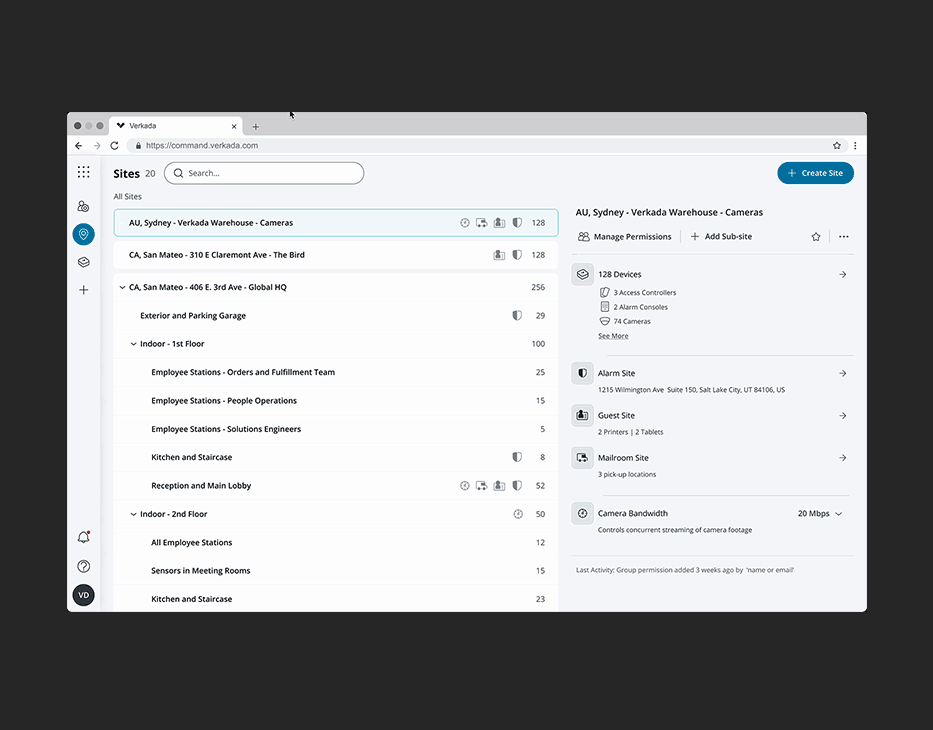This screenshot has height=730, width=933.
Task: Select Employee Stations - Orders and Fulfillment Team
Action: click(336, 372)
